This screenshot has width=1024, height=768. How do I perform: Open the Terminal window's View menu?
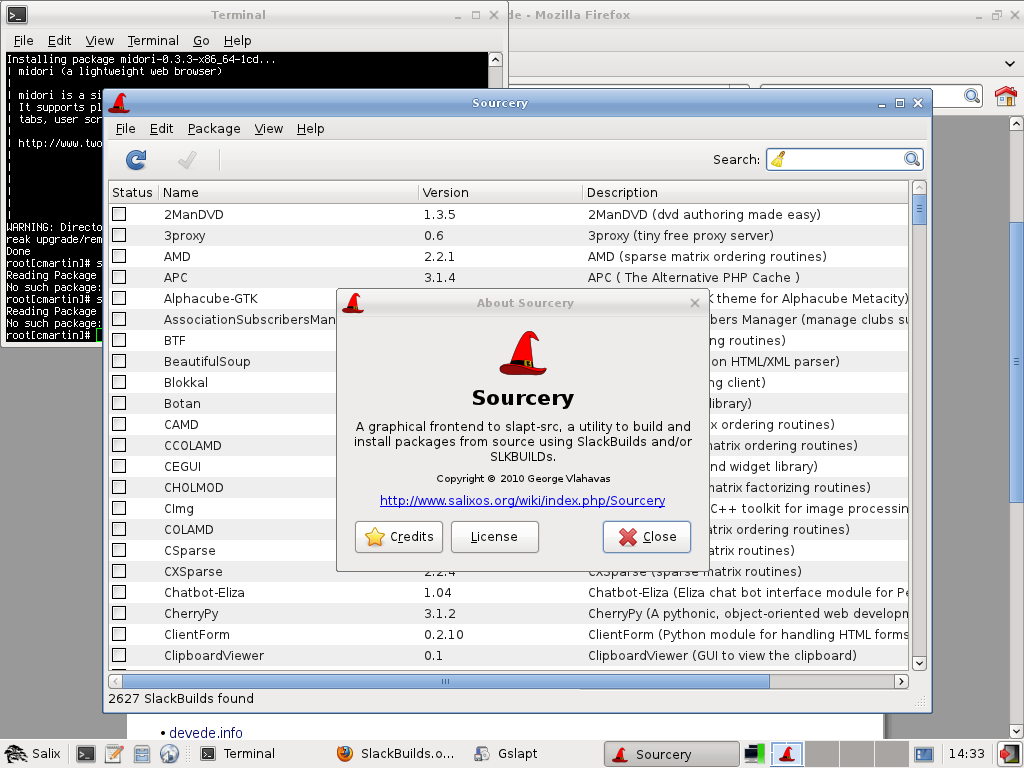99,40
